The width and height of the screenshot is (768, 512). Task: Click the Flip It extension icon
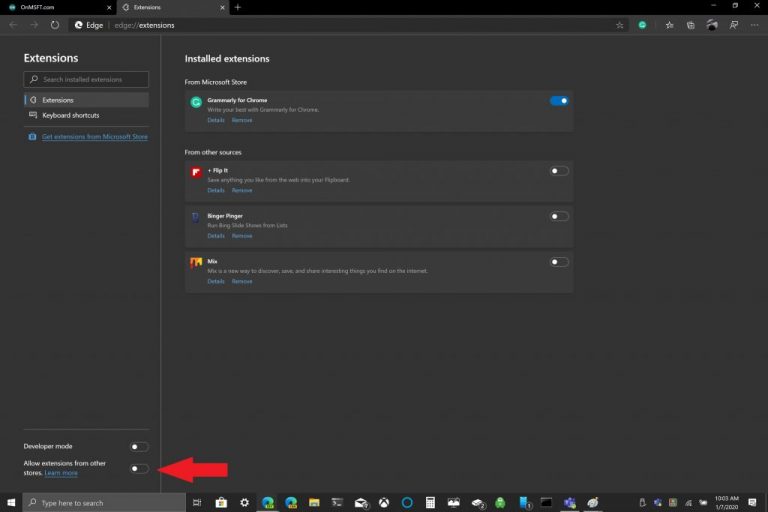click(x=196, y=172)
